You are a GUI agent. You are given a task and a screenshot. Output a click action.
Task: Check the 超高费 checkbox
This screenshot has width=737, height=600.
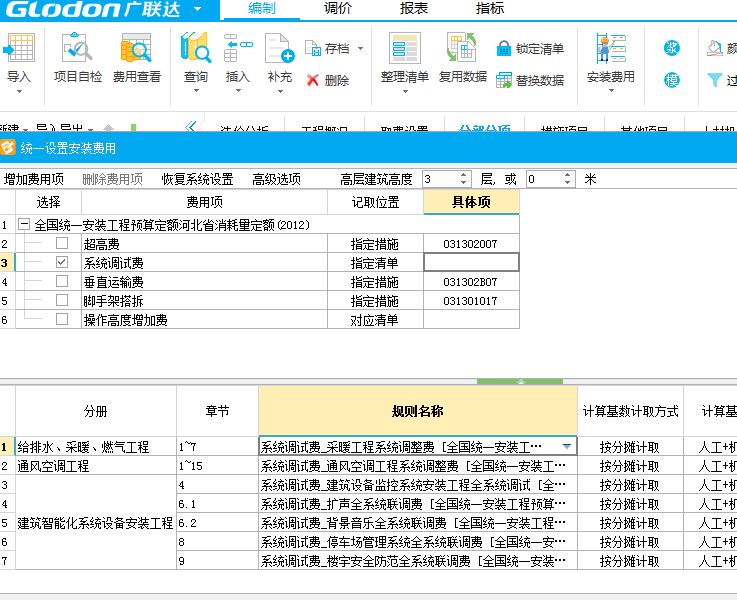click(62, 243)
